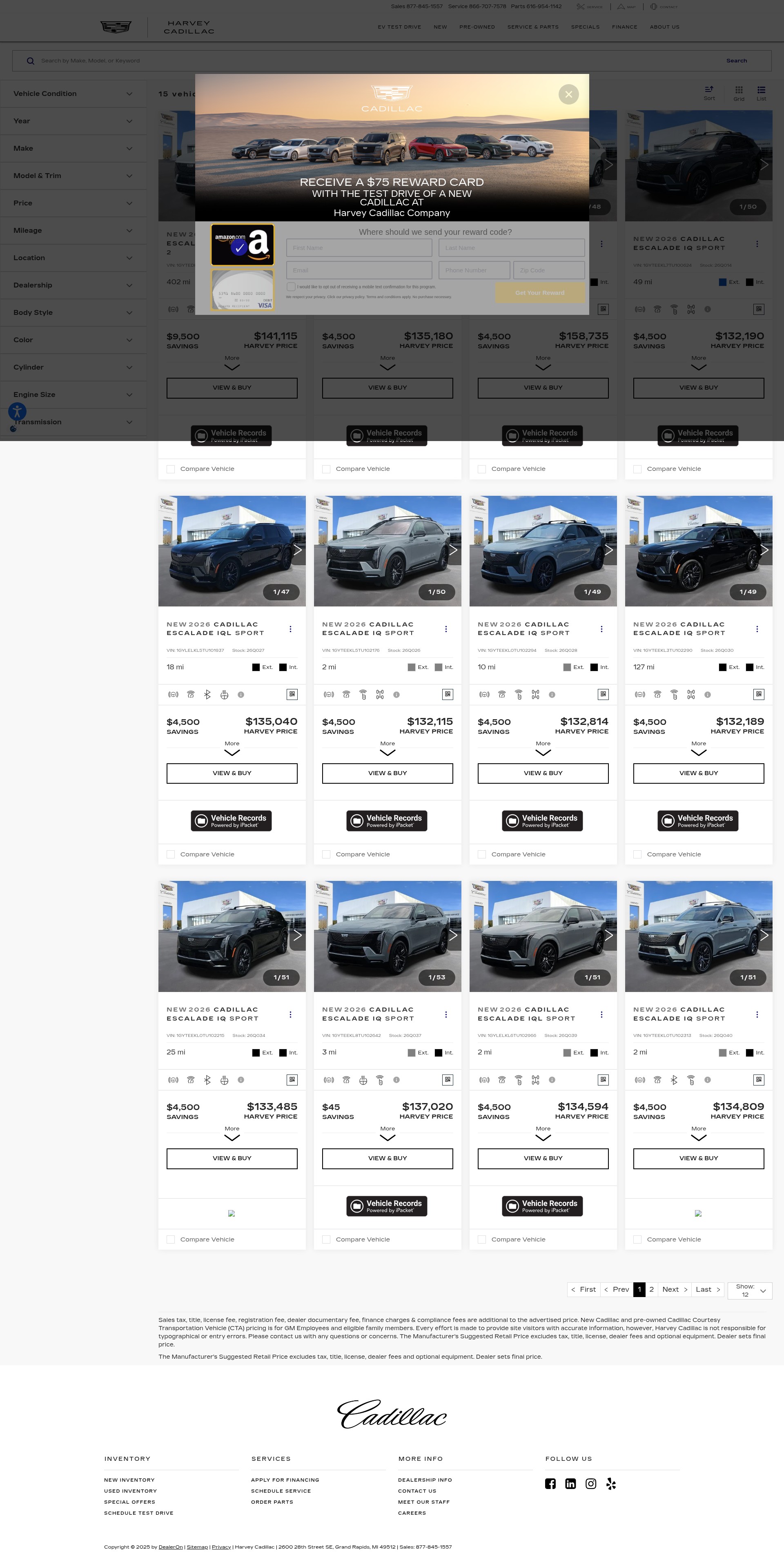Click Bluetooth feature icon on $133,485 vehicle
Viewport: 784px width, 1567px height.
tap(207, 1080)
